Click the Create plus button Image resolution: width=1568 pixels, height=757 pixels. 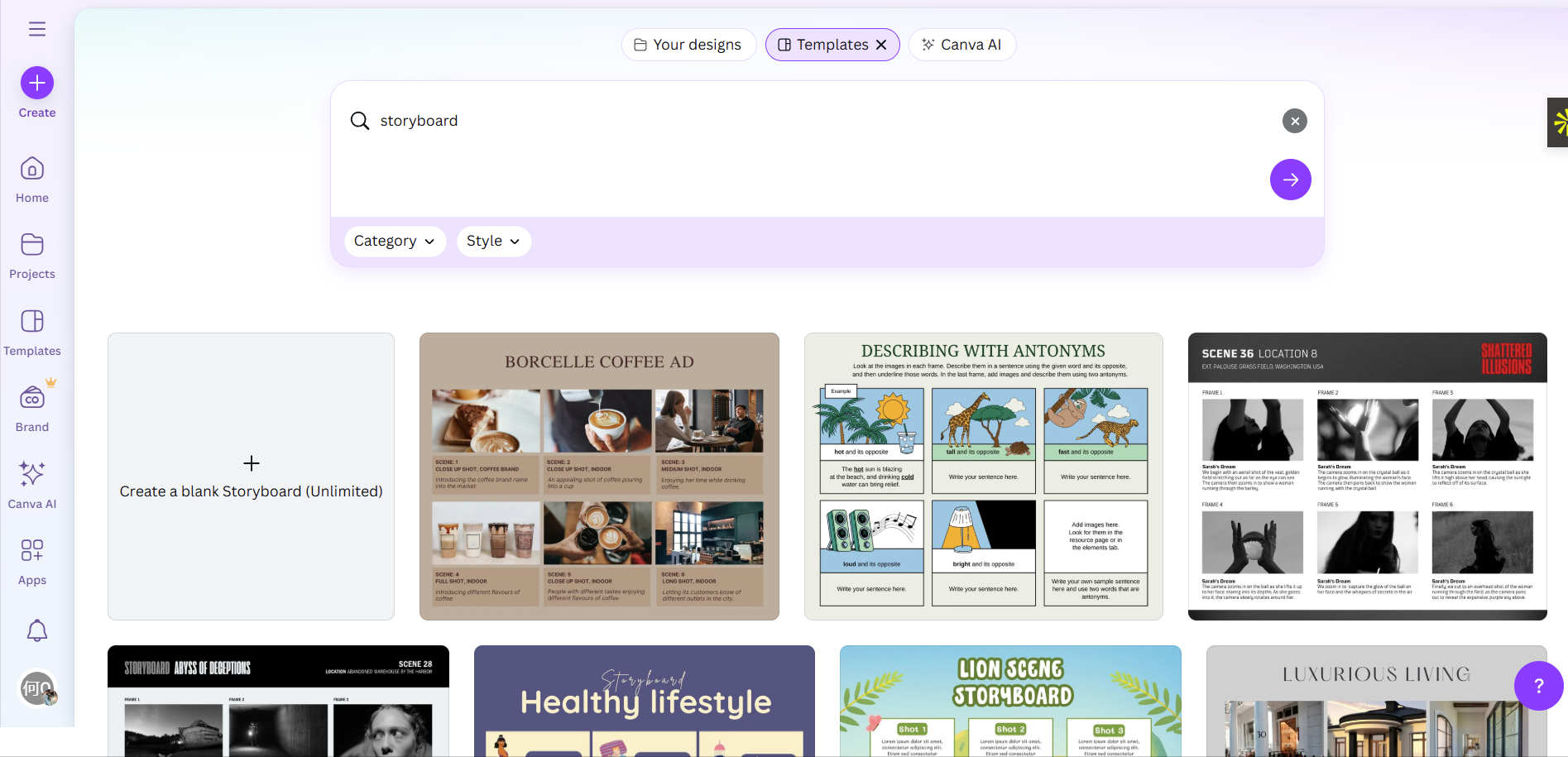(x=36, y=83)
